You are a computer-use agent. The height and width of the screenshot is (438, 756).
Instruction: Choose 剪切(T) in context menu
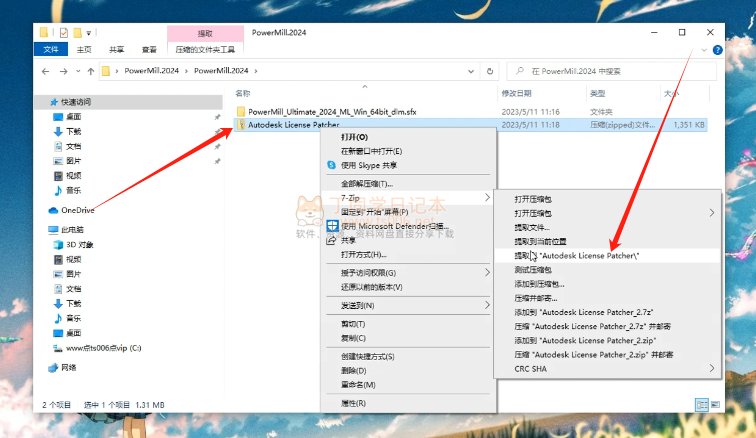click(353, 324)
